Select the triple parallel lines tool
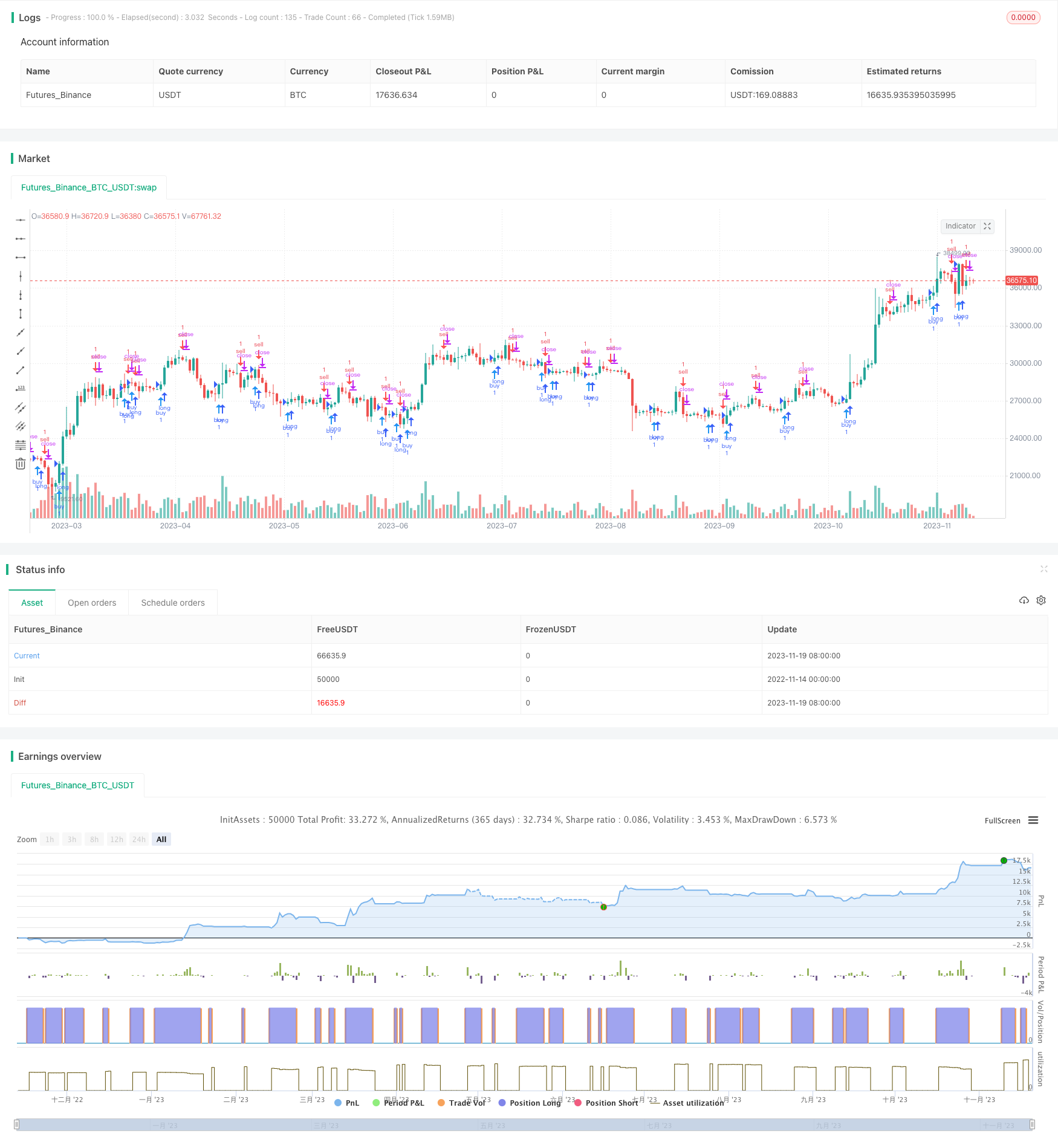This screenshot has height=1148, width=1058. coord(21,426)
